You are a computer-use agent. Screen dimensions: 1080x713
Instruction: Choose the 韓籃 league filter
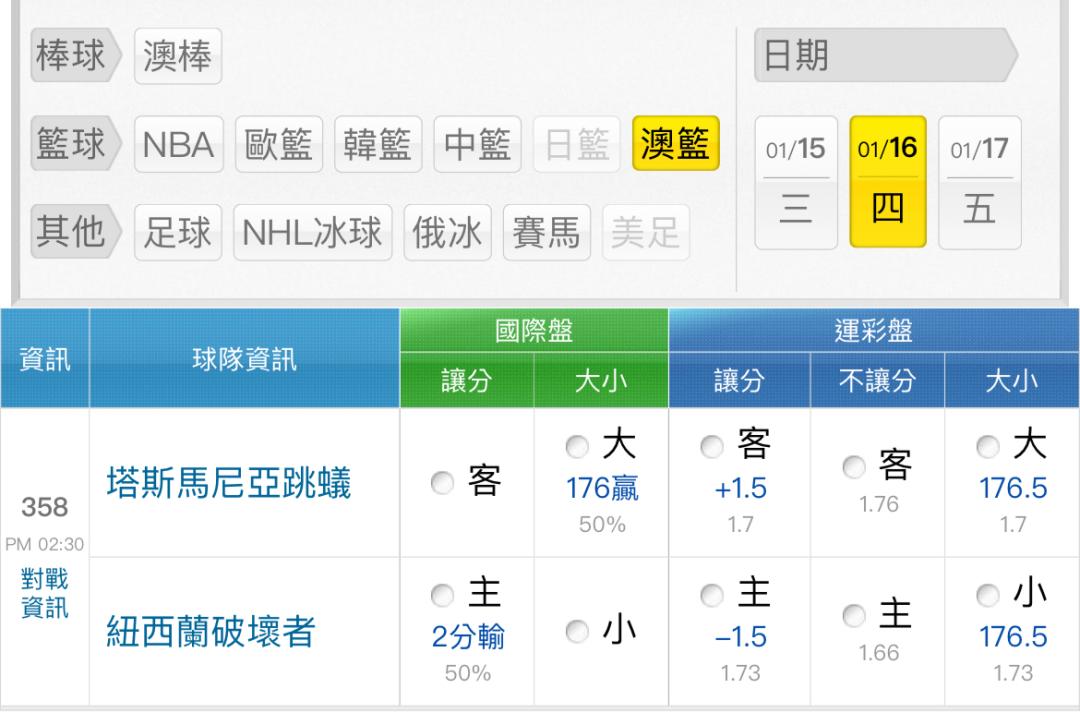[378, 144]
